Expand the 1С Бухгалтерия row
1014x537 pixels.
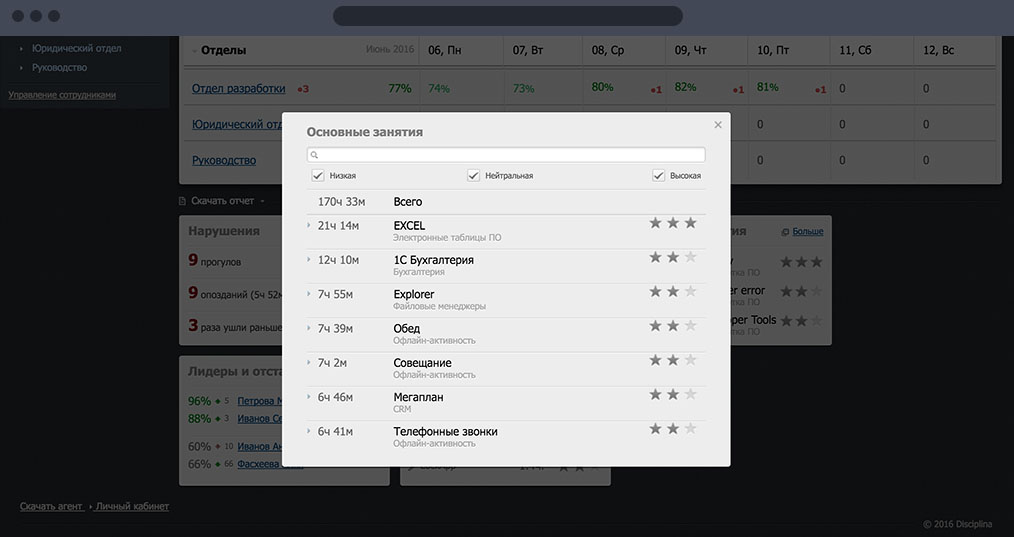coord(309,260)
